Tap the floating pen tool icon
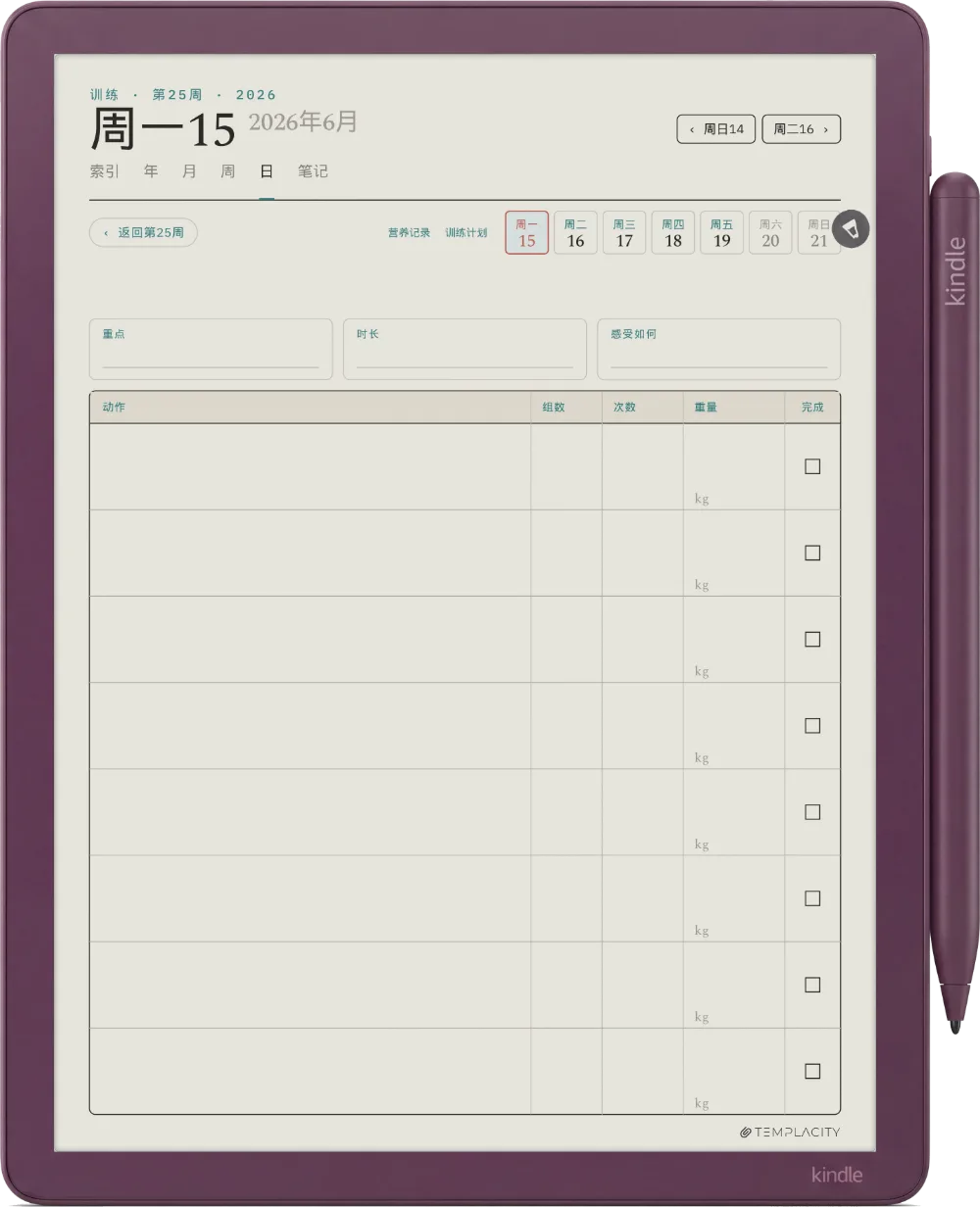Image resolution: width=980 pixels, height=1207 pixels. click(851, 228)
